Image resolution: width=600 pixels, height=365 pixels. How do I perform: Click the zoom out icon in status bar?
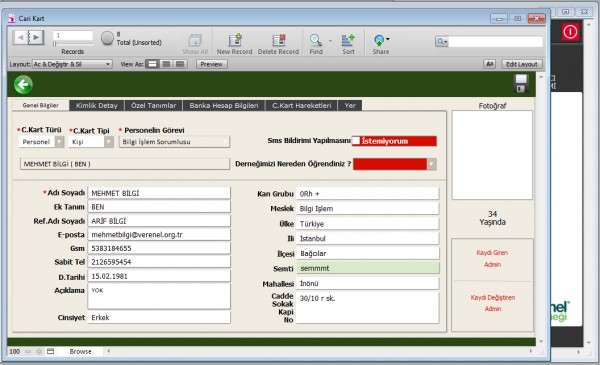click(x=28, y=351)
